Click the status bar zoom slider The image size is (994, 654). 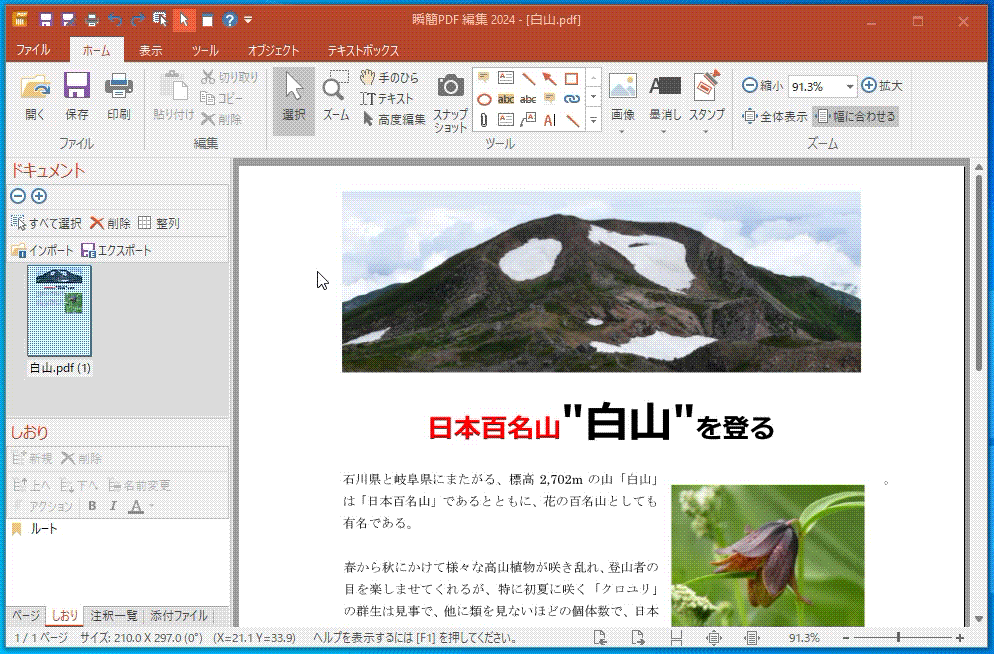coord(899,637)
